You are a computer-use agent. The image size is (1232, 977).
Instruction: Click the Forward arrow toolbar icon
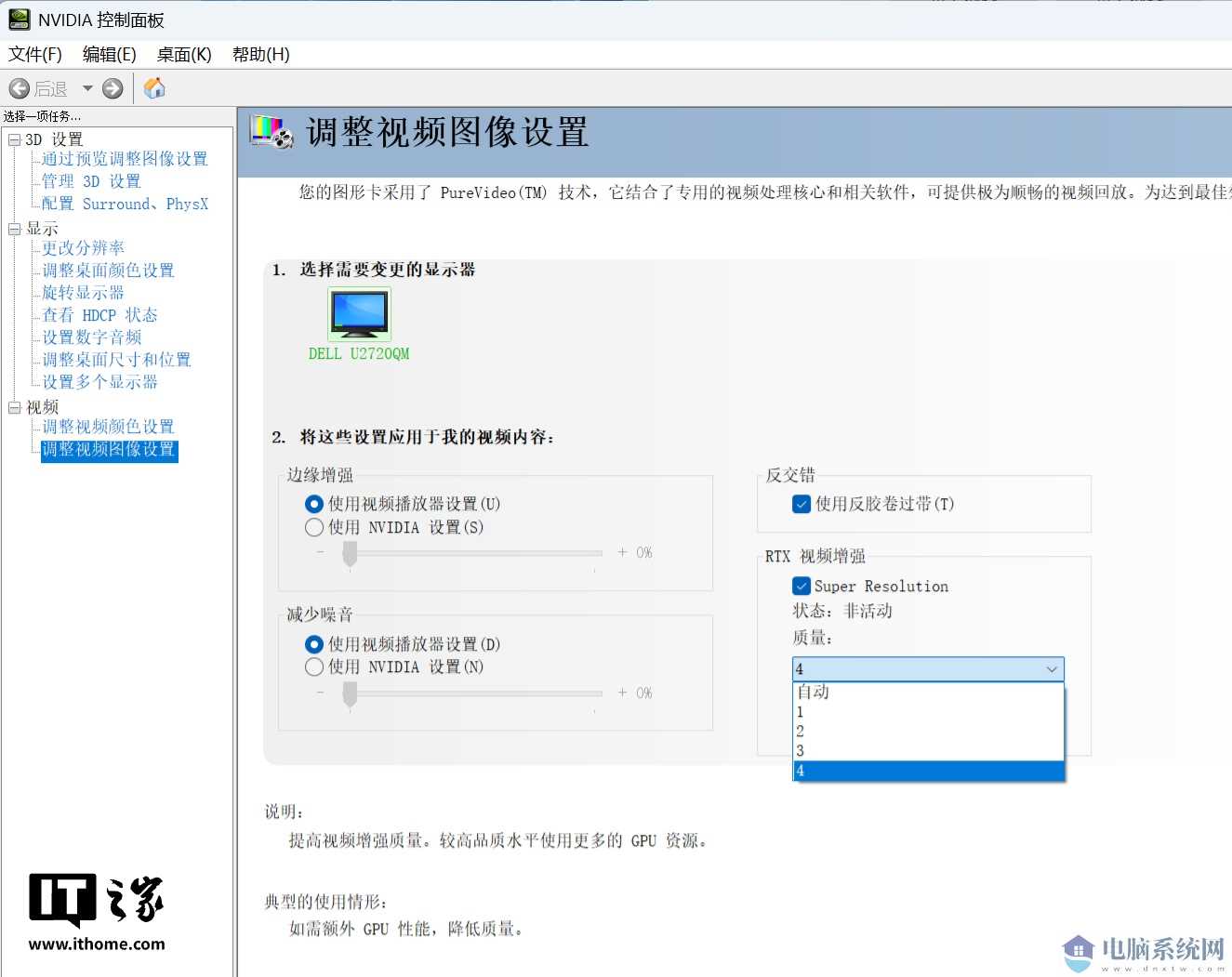[x=113, y=88]
